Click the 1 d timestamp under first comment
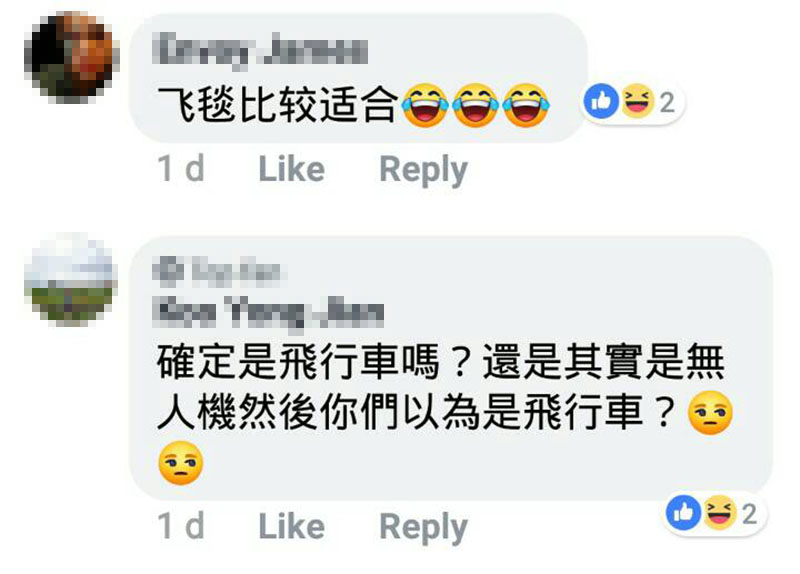 click(181, 168)
